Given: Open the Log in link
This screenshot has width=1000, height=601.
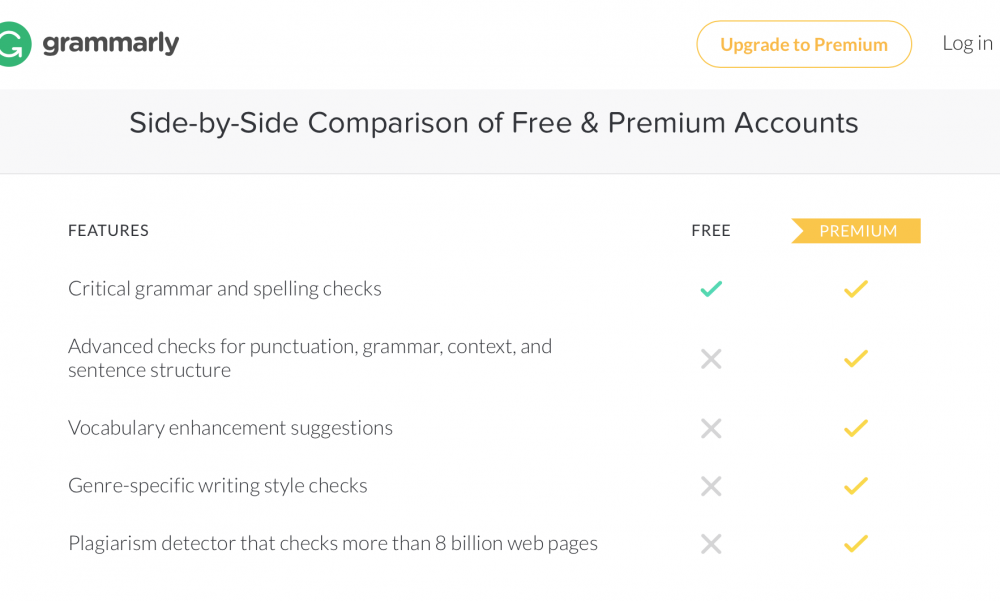Looking at the screenshot, I should (x=967, y=43).
